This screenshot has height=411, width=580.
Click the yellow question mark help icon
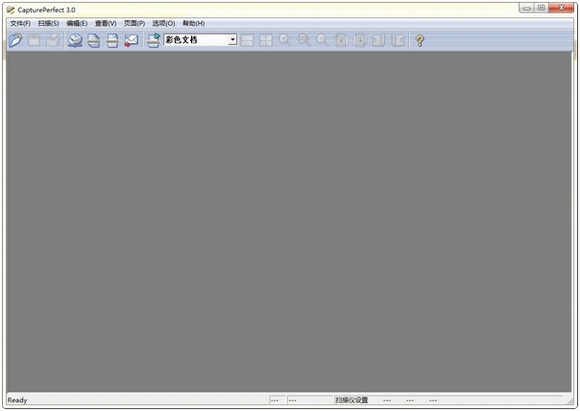(419, 40)
